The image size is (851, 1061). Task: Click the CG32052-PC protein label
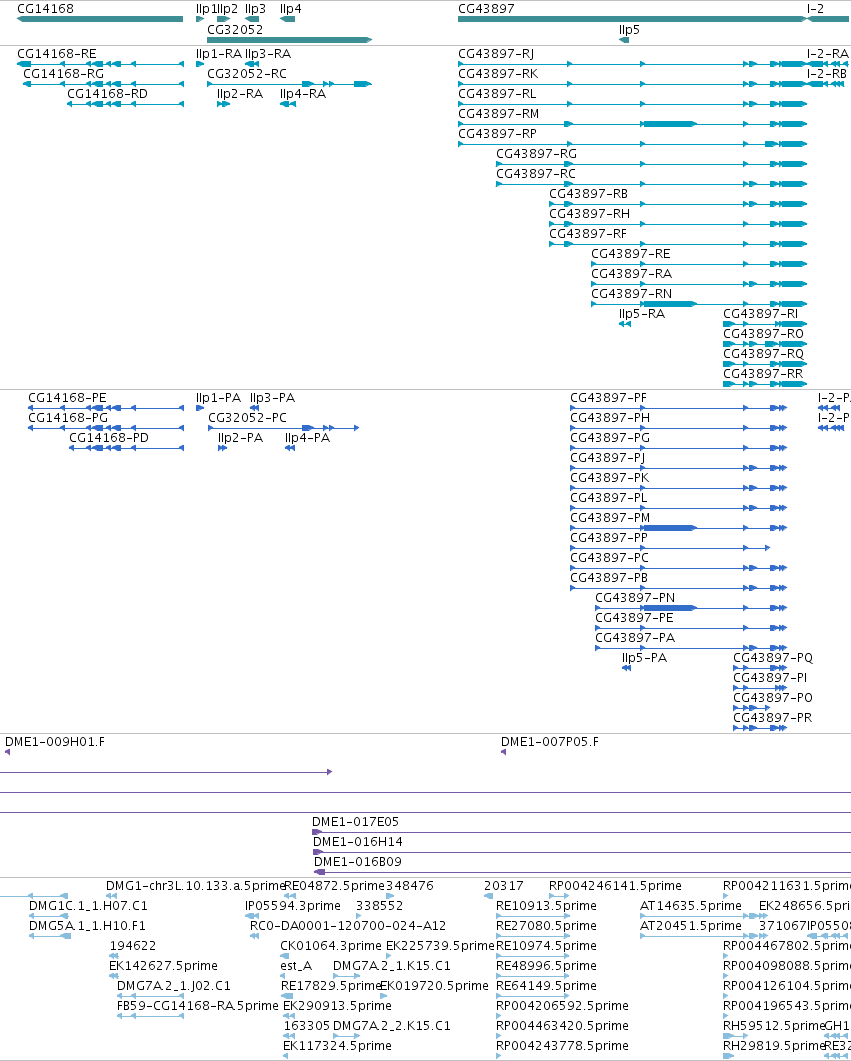(248, 417)
